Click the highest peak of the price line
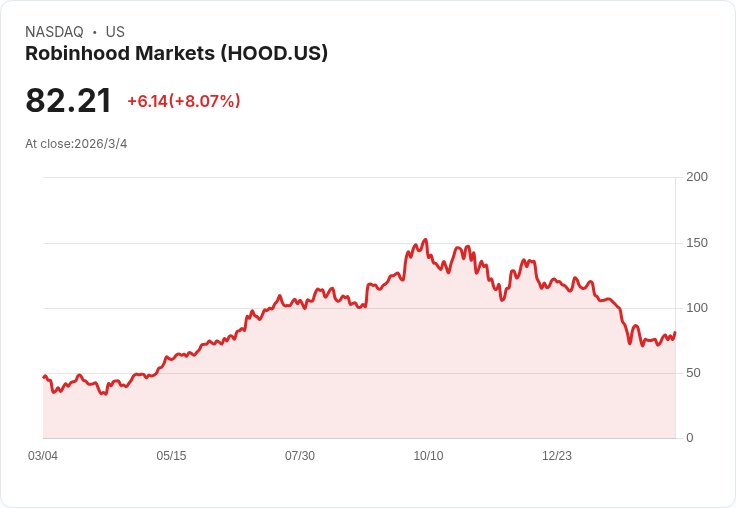The height and width of the screenshot is (508, 736). click(x=426, y=240)
